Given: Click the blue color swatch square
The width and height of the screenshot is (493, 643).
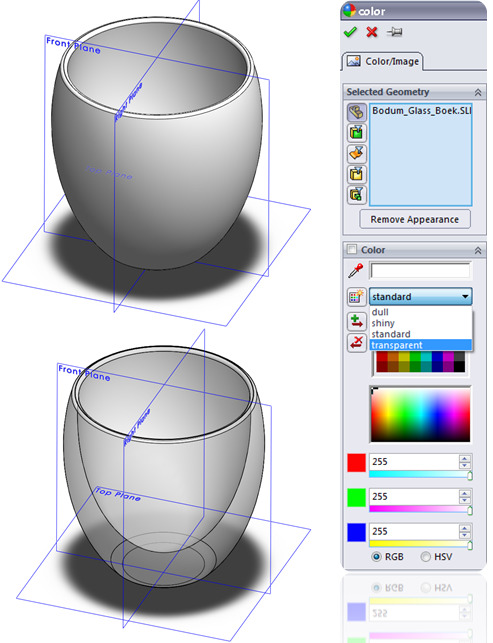Looking at the screenshot, I should (356, 532).
